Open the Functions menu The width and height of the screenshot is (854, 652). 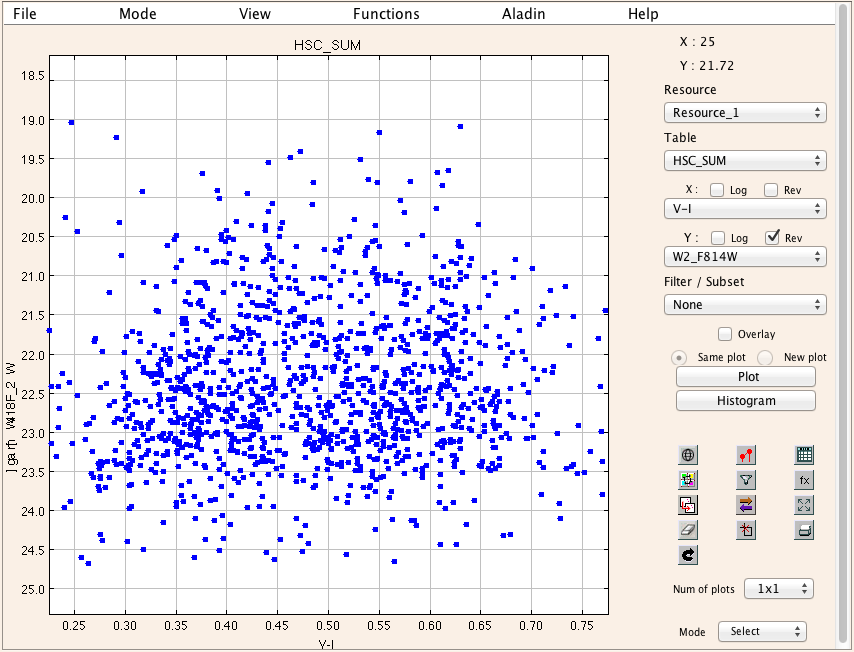pyautogui.click(x=386, y=14)
